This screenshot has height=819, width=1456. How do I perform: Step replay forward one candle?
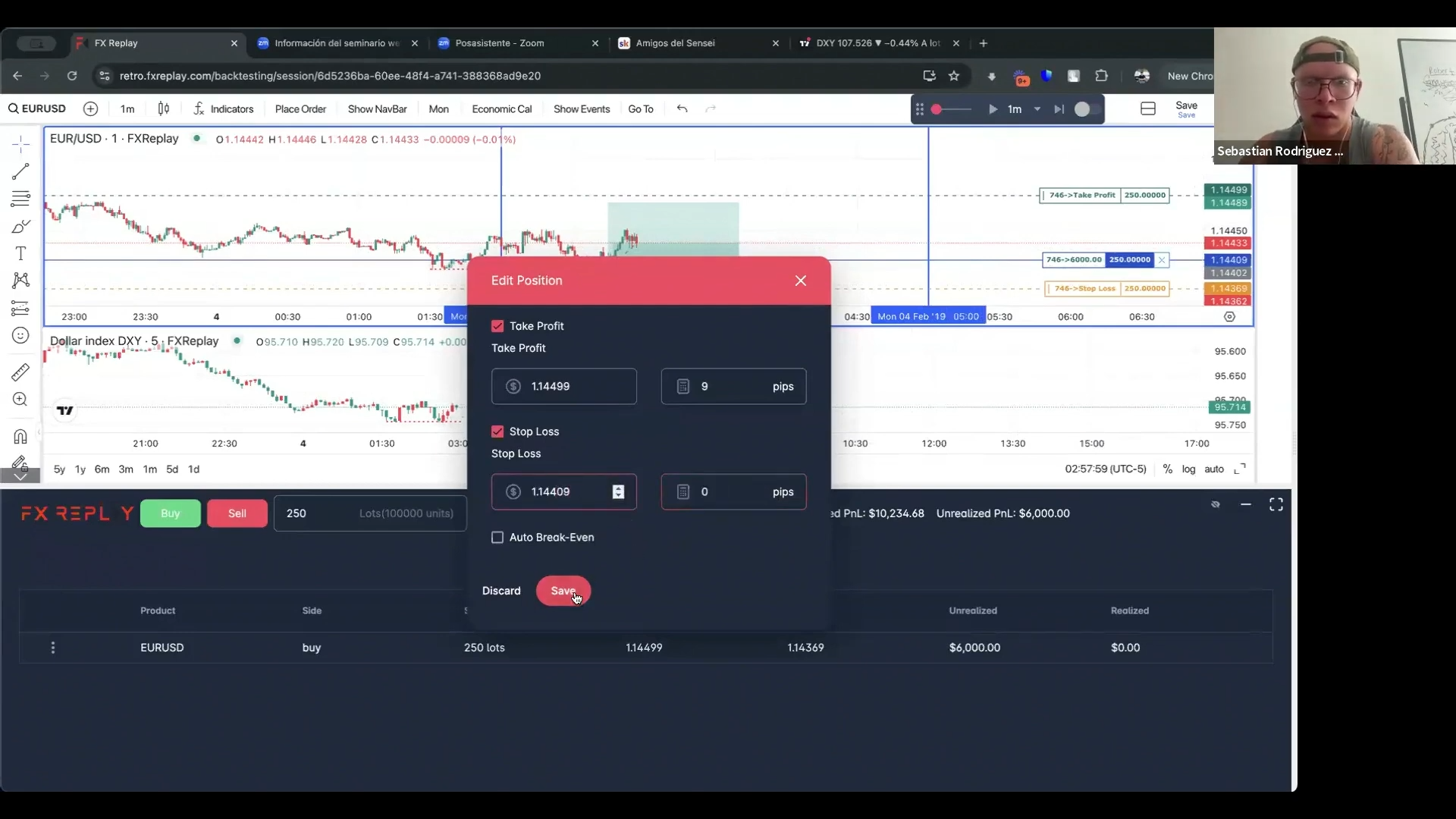point(1059,109)
